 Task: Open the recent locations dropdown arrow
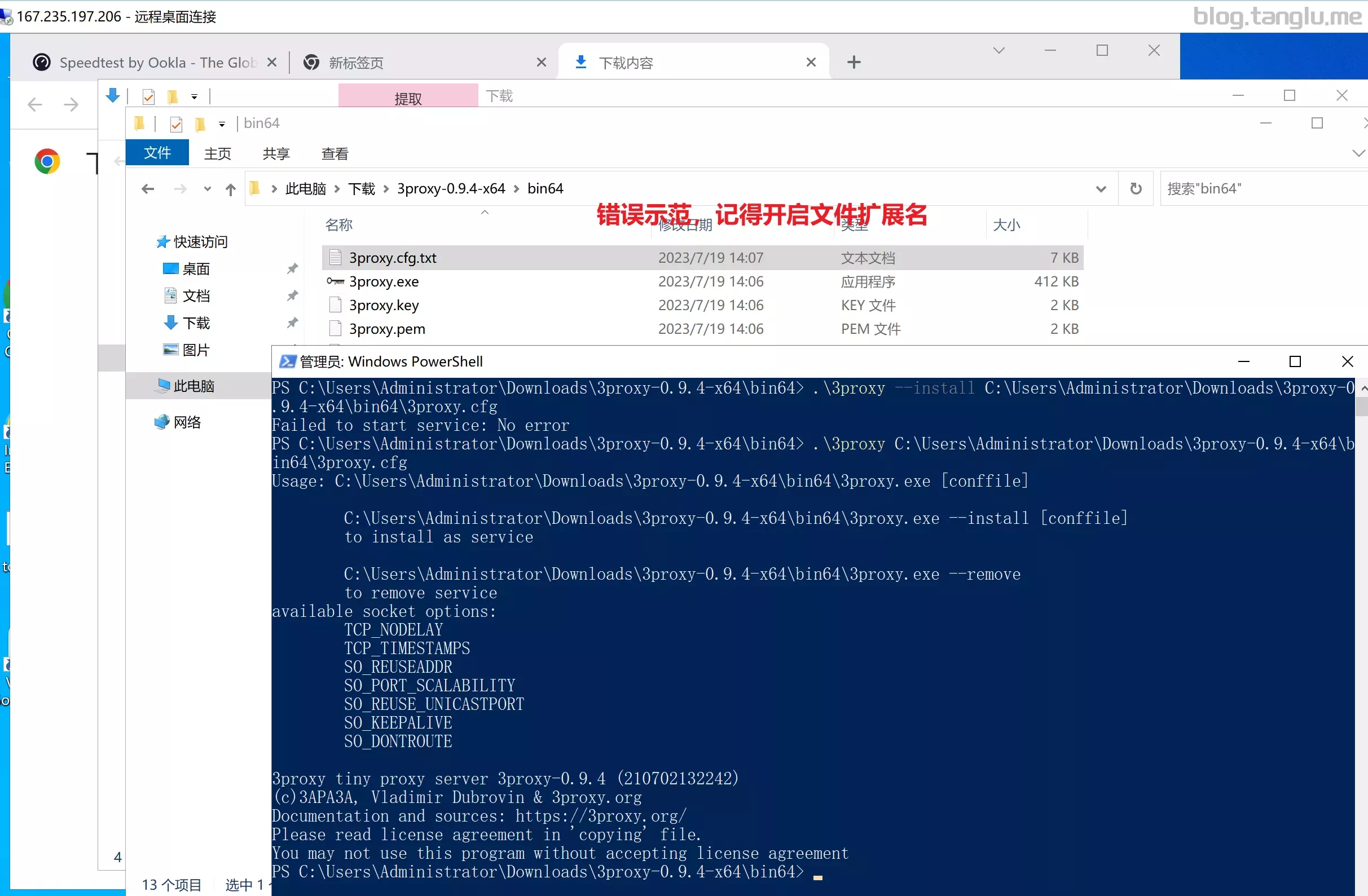pos(207,189)
